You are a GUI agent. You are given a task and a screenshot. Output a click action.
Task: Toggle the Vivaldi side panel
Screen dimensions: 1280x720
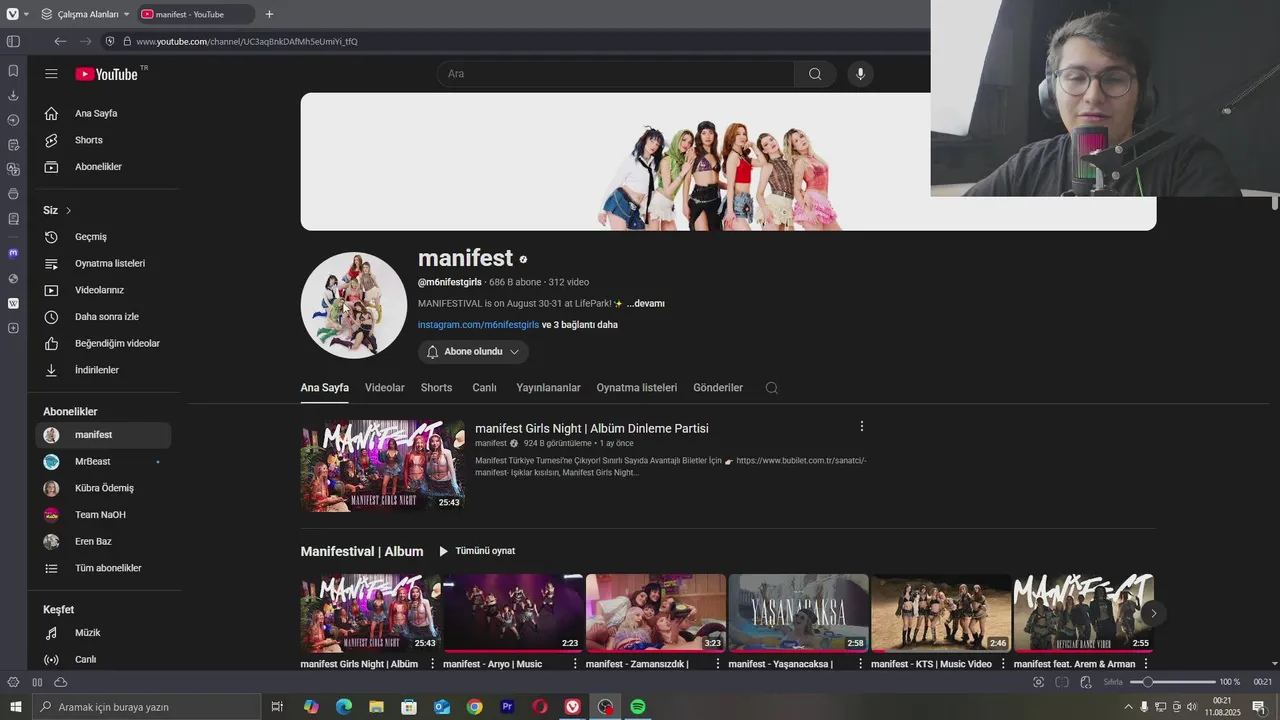pos(13,41)
